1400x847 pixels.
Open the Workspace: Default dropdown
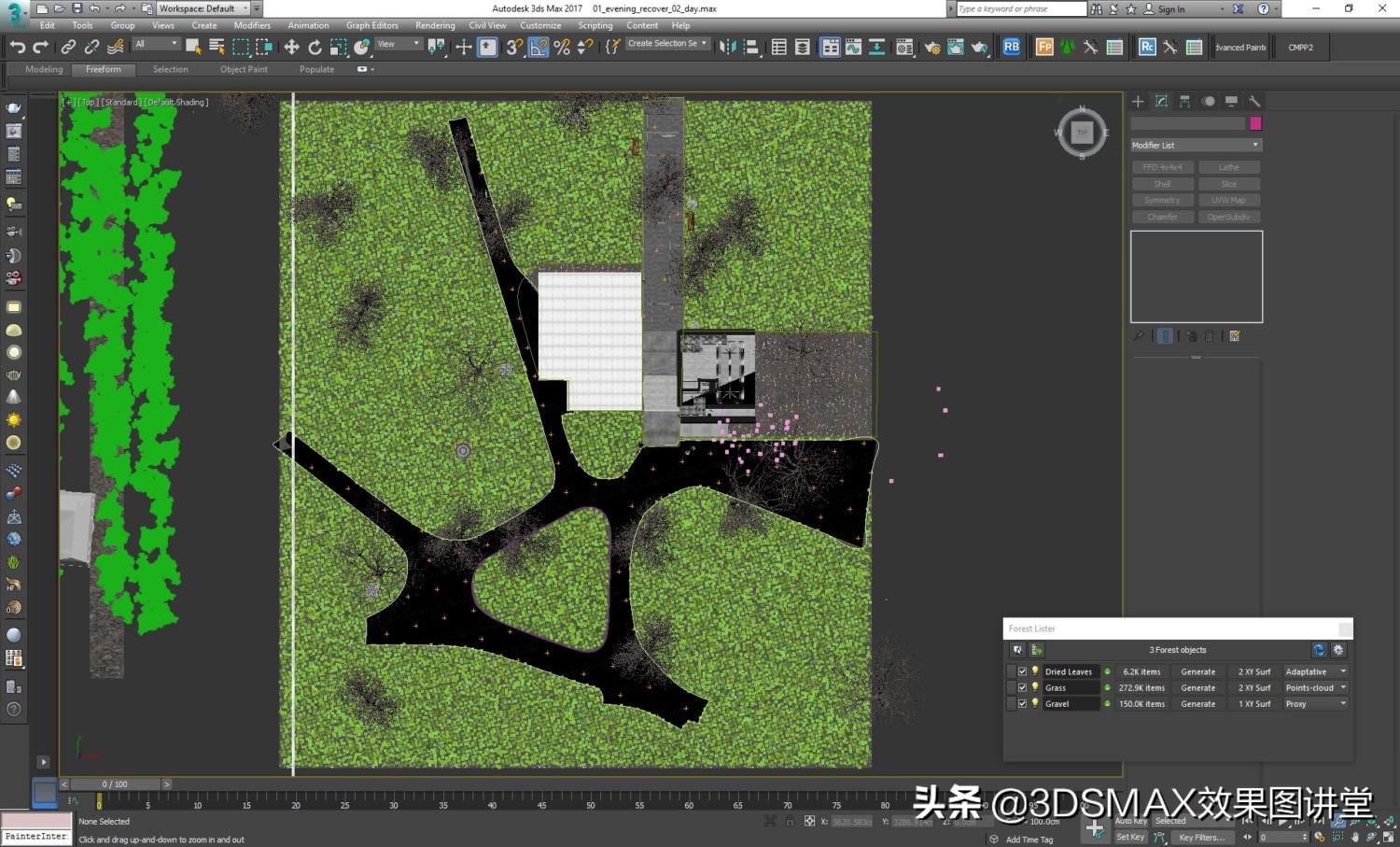tap(203, 8)
